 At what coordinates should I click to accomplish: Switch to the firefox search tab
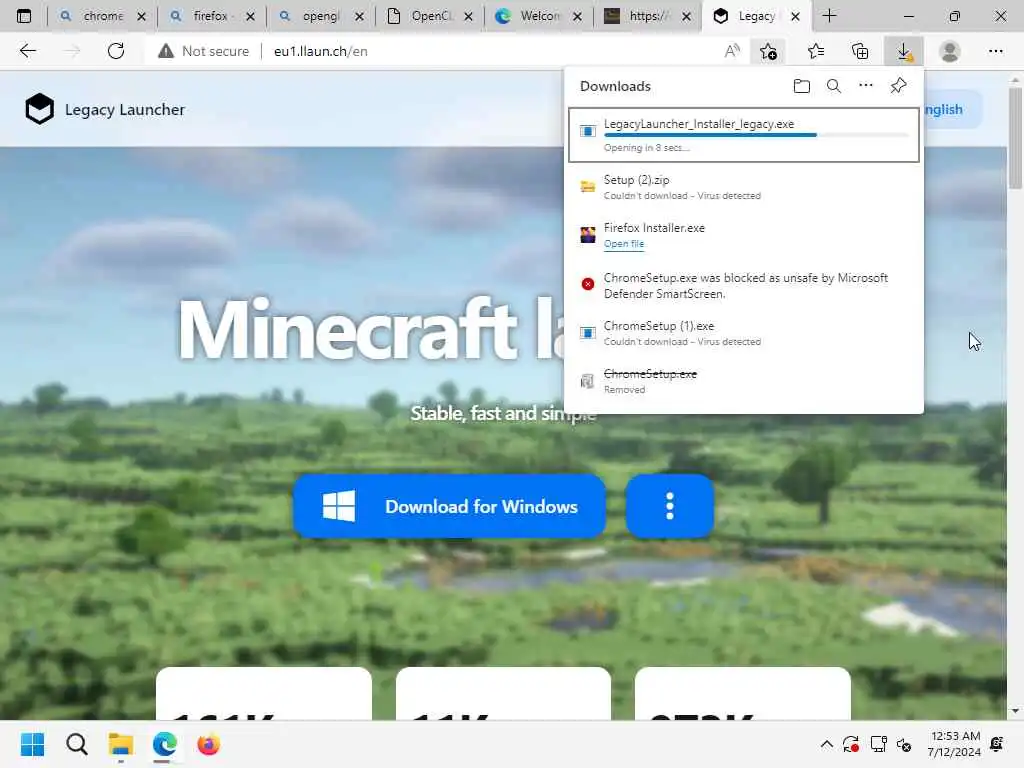[210, 16]
